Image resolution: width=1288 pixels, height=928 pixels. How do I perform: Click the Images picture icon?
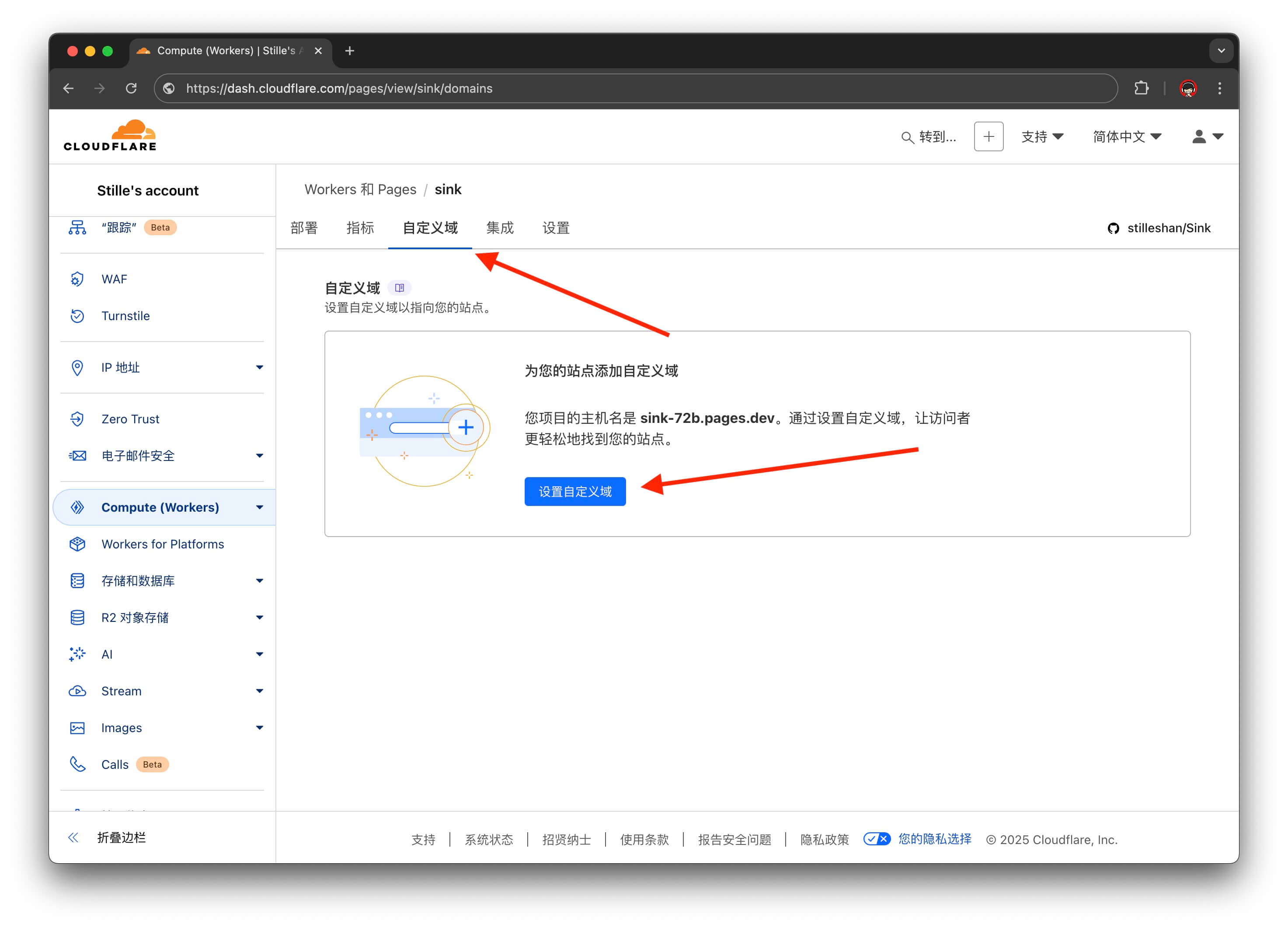pos(77,728)
